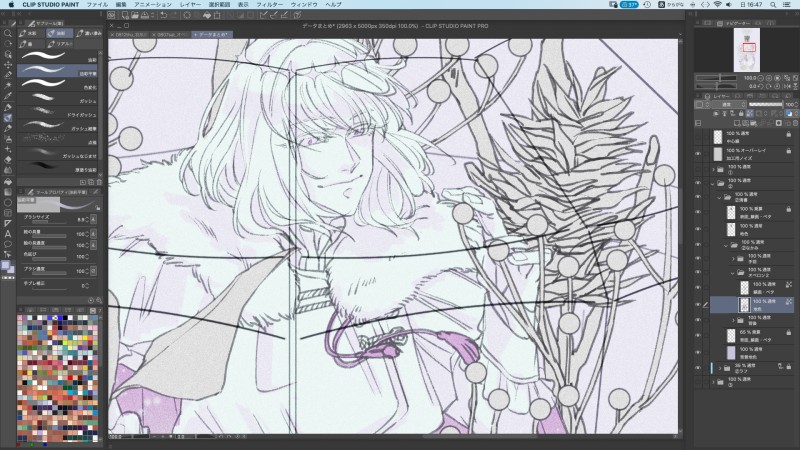Create new raster layer icon
Screen dimensions: 800x450
(x=737, y=123)
